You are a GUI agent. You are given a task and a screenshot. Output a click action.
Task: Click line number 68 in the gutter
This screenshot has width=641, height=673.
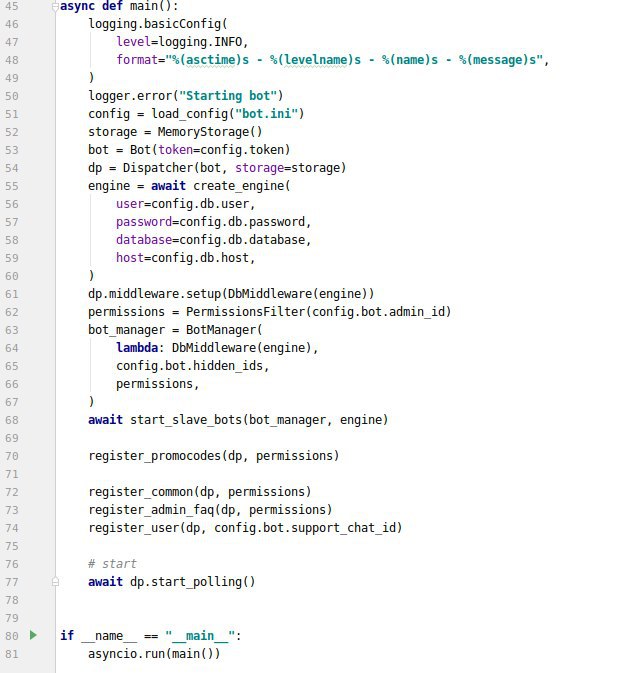click(x=12, y=420)
